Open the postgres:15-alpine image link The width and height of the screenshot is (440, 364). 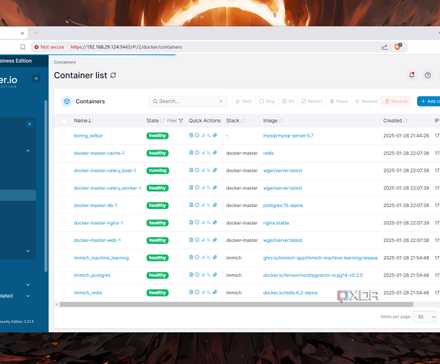tap(283, 205)
